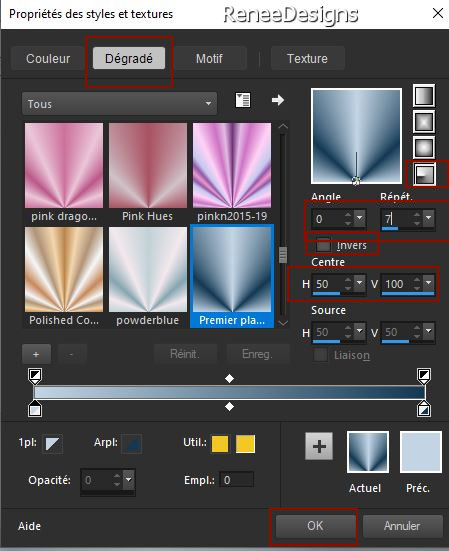Click the first yellow Util. color swatch
Viewport: 449px width, 551px height.
pyautogui.click(x=220, y=444)
